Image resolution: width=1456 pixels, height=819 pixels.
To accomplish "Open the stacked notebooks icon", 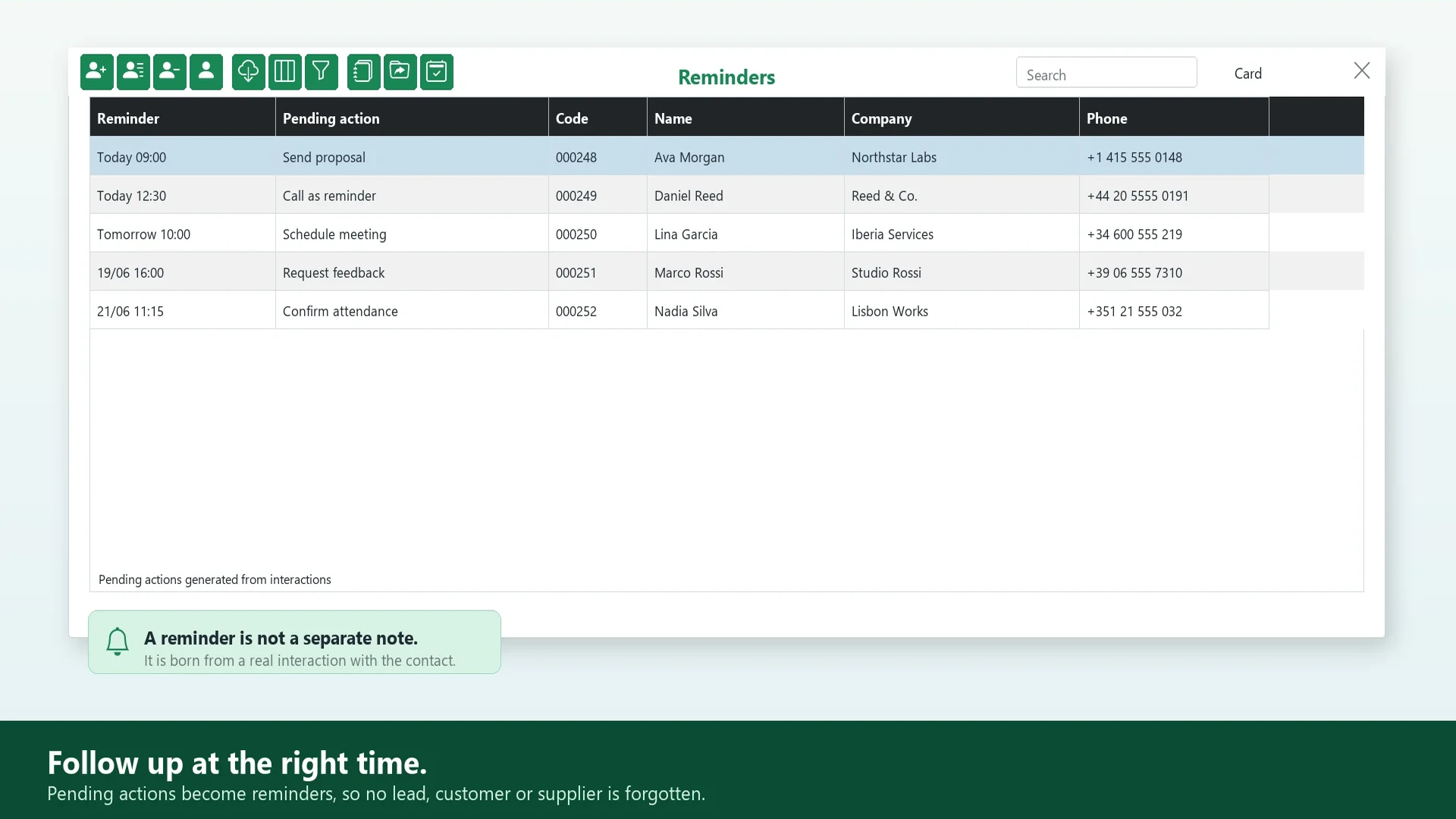I will tap(364, 72).
